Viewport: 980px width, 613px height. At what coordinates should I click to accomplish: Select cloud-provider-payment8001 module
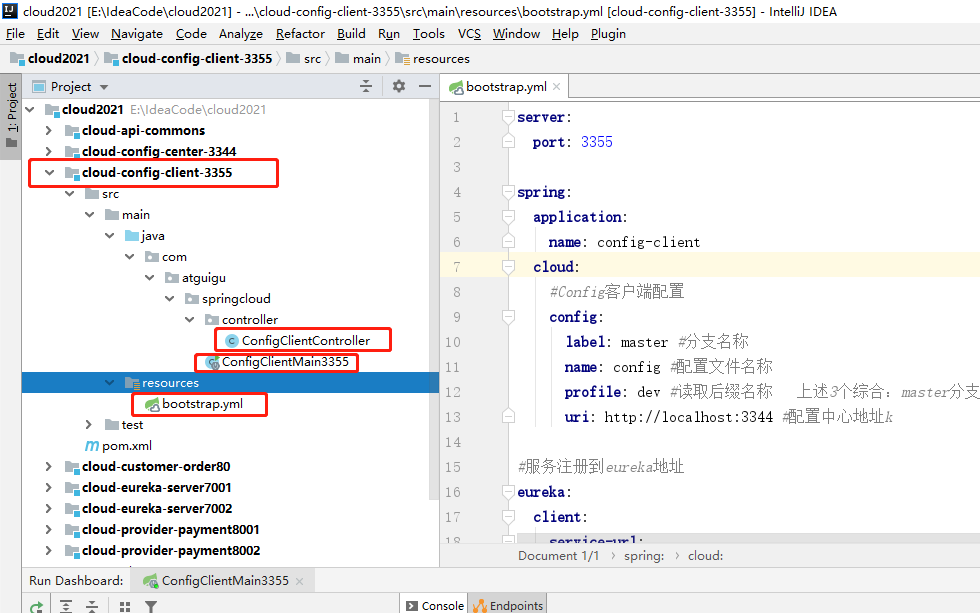point(171,530)
